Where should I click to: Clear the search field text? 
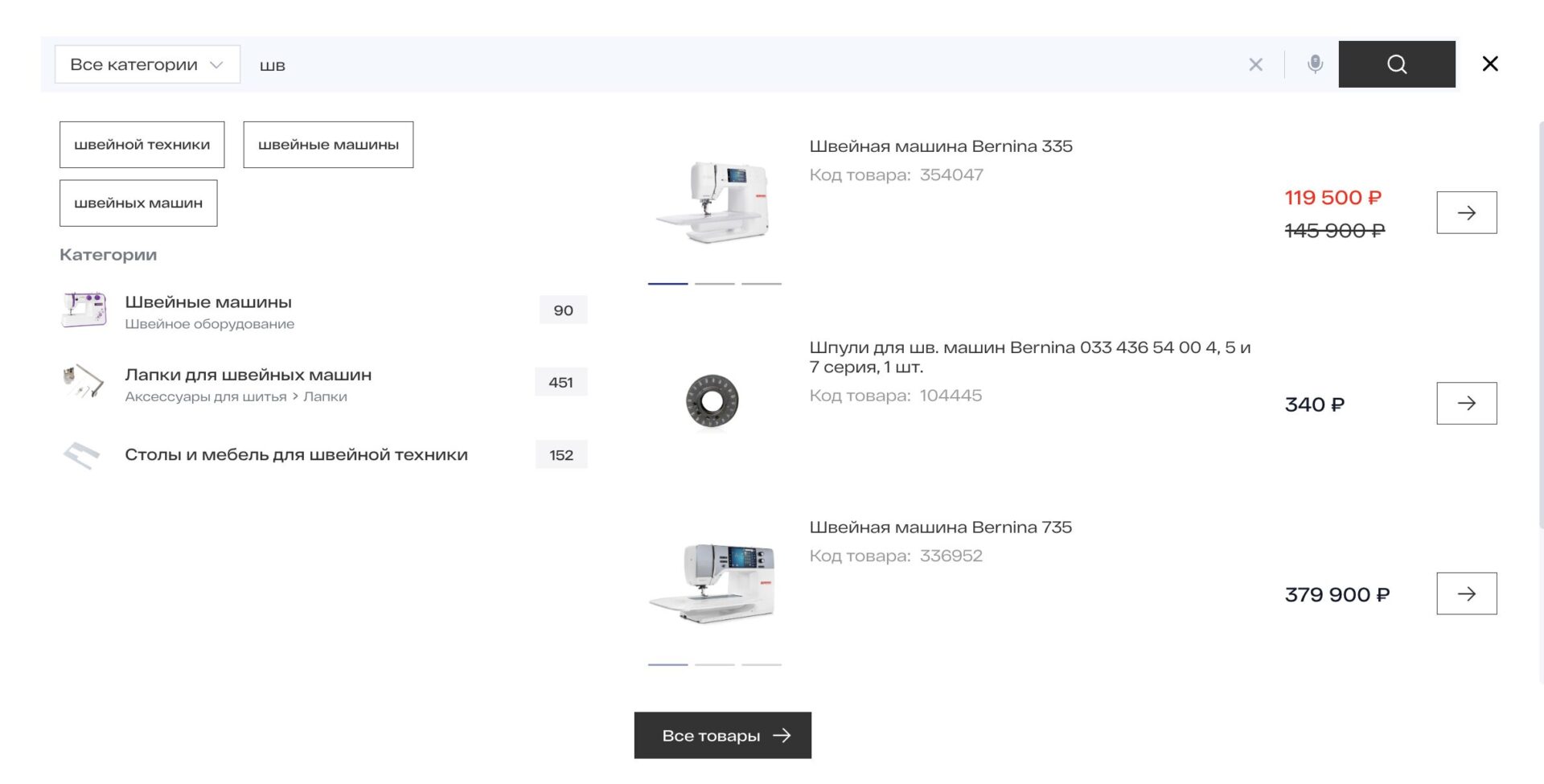pyautogui.click(x=1255, y=64)
